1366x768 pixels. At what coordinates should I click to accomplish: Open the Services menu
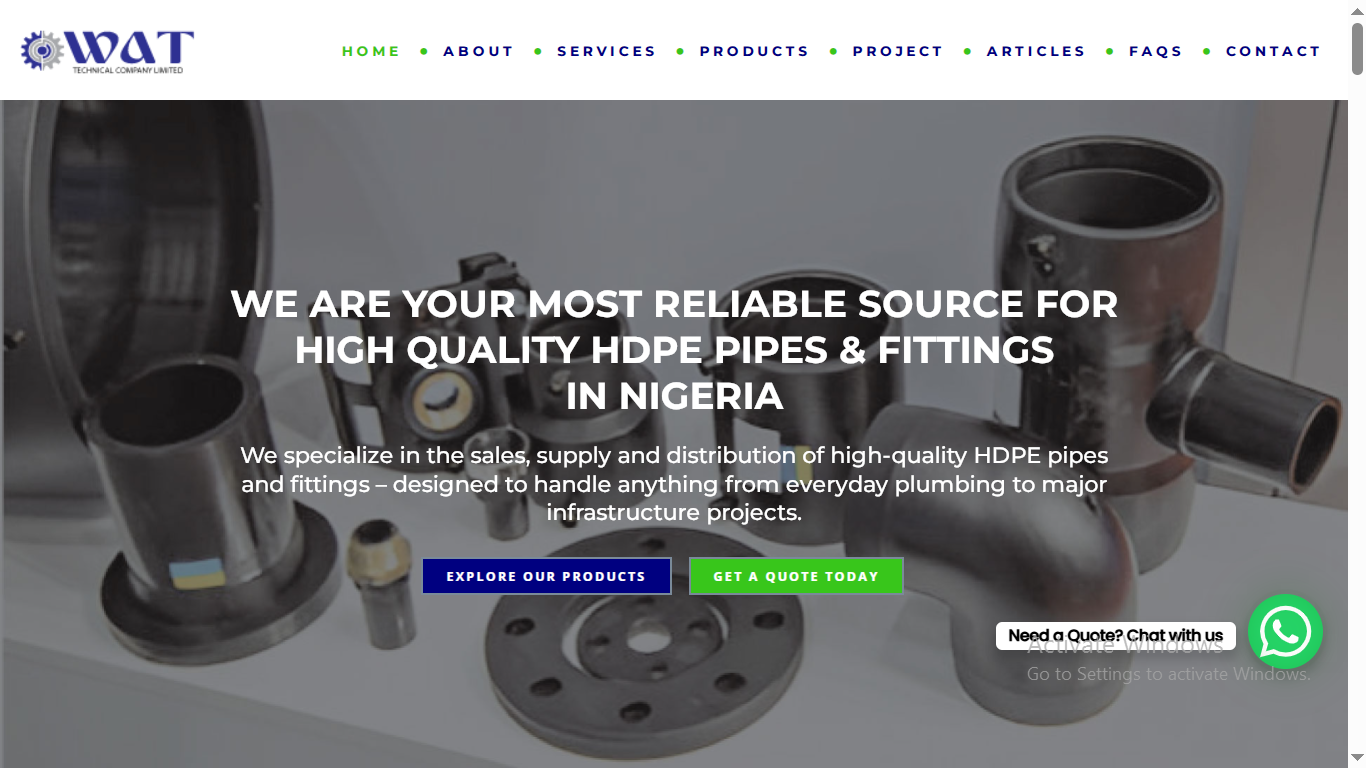coord(607,51)
